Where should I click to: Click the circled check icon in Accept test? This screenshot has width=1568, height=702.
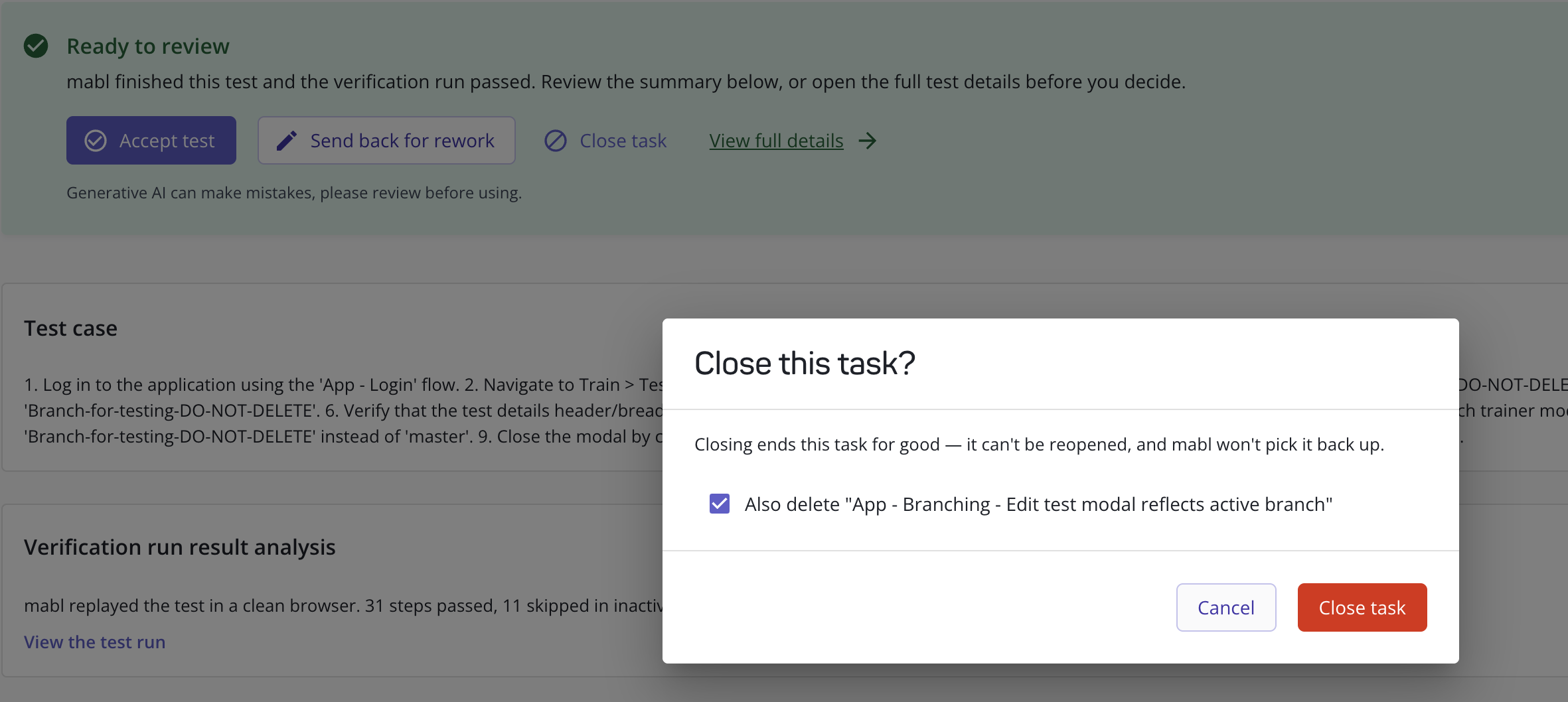96,141
